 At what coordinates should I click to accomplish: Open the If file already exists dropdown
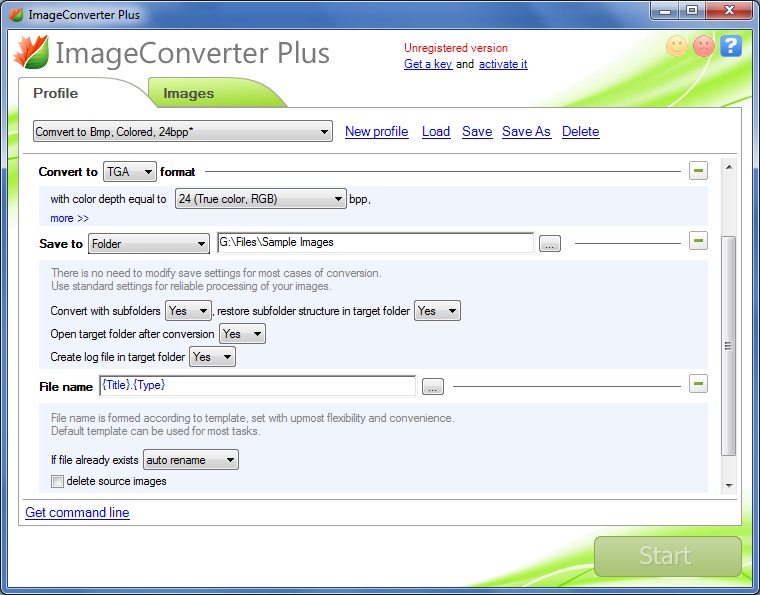(191, 460)
